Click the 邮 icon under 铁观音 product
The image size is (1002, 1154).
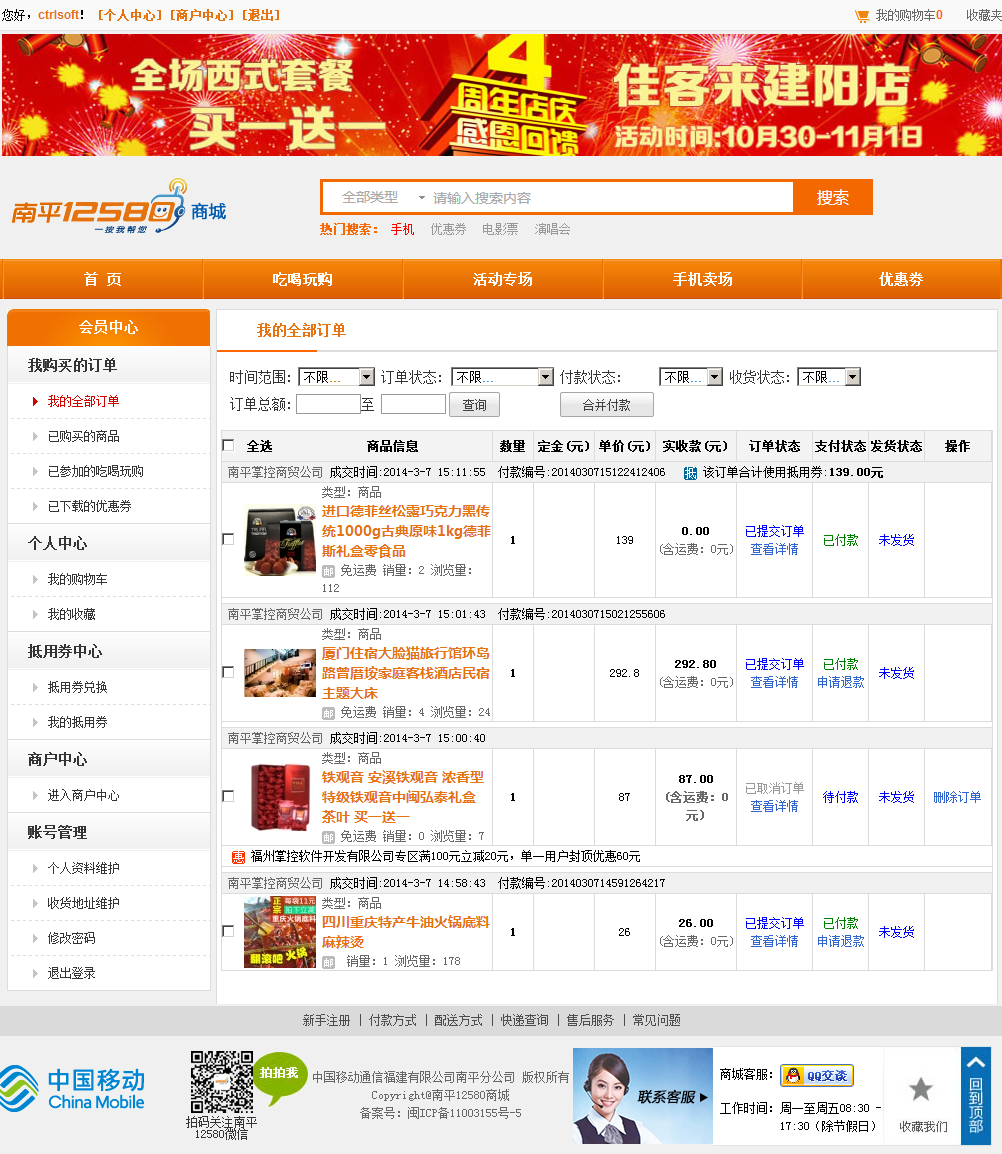pos(328,837)
